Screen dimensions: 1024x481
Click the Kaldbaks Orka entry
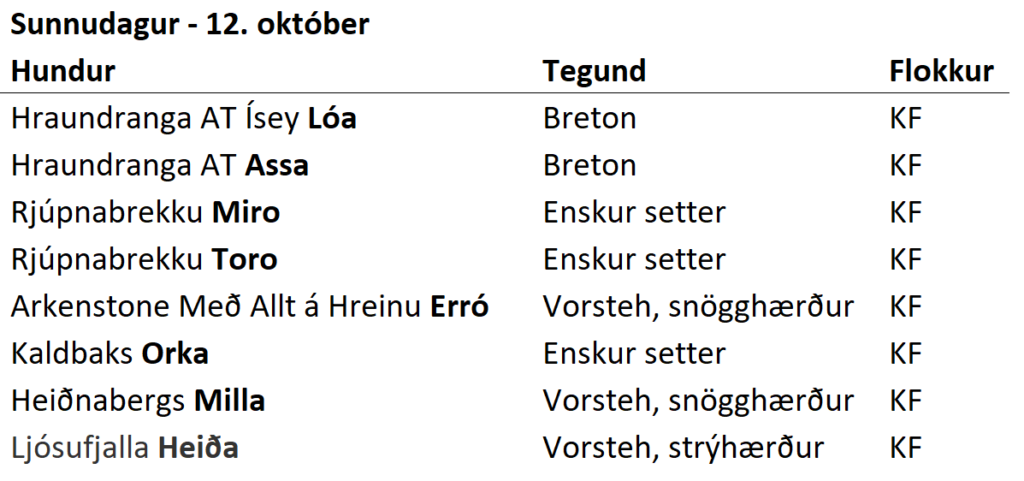[x=110, y=354]
